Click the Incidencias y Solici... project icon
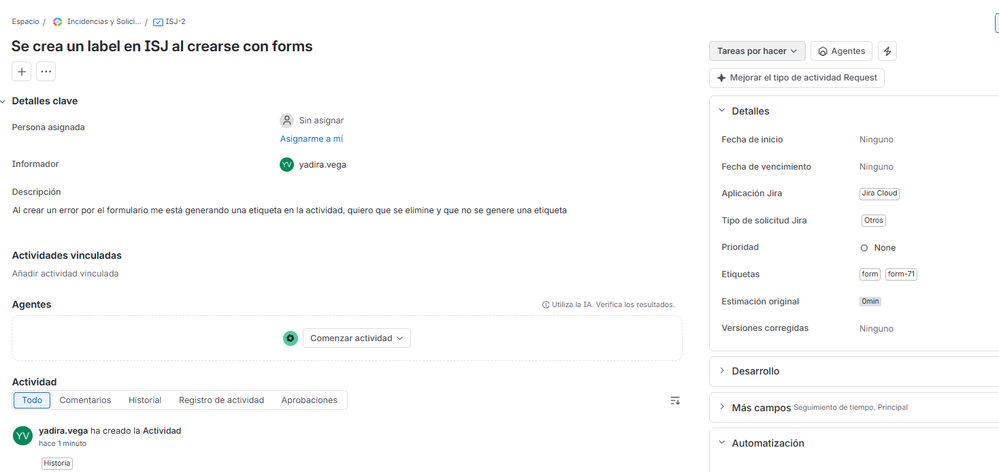Image resolution: width=999 pixels, height=472 pixels. click(58, 22)
